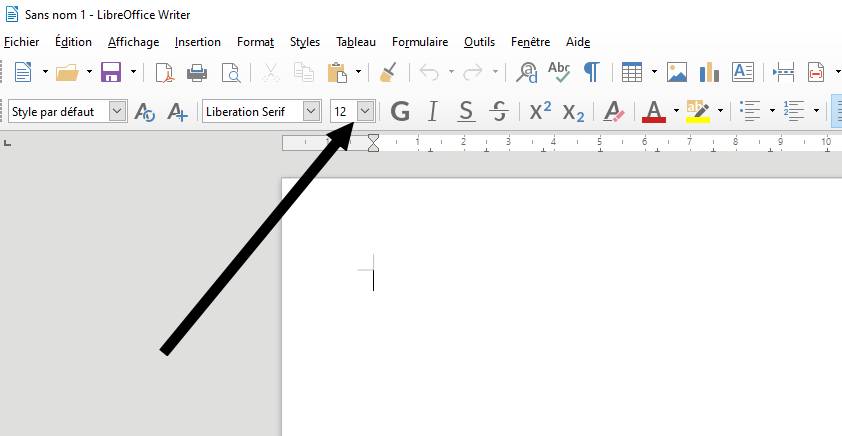Open the Outils menu
The image size is (842, 436).
(479, 42)
